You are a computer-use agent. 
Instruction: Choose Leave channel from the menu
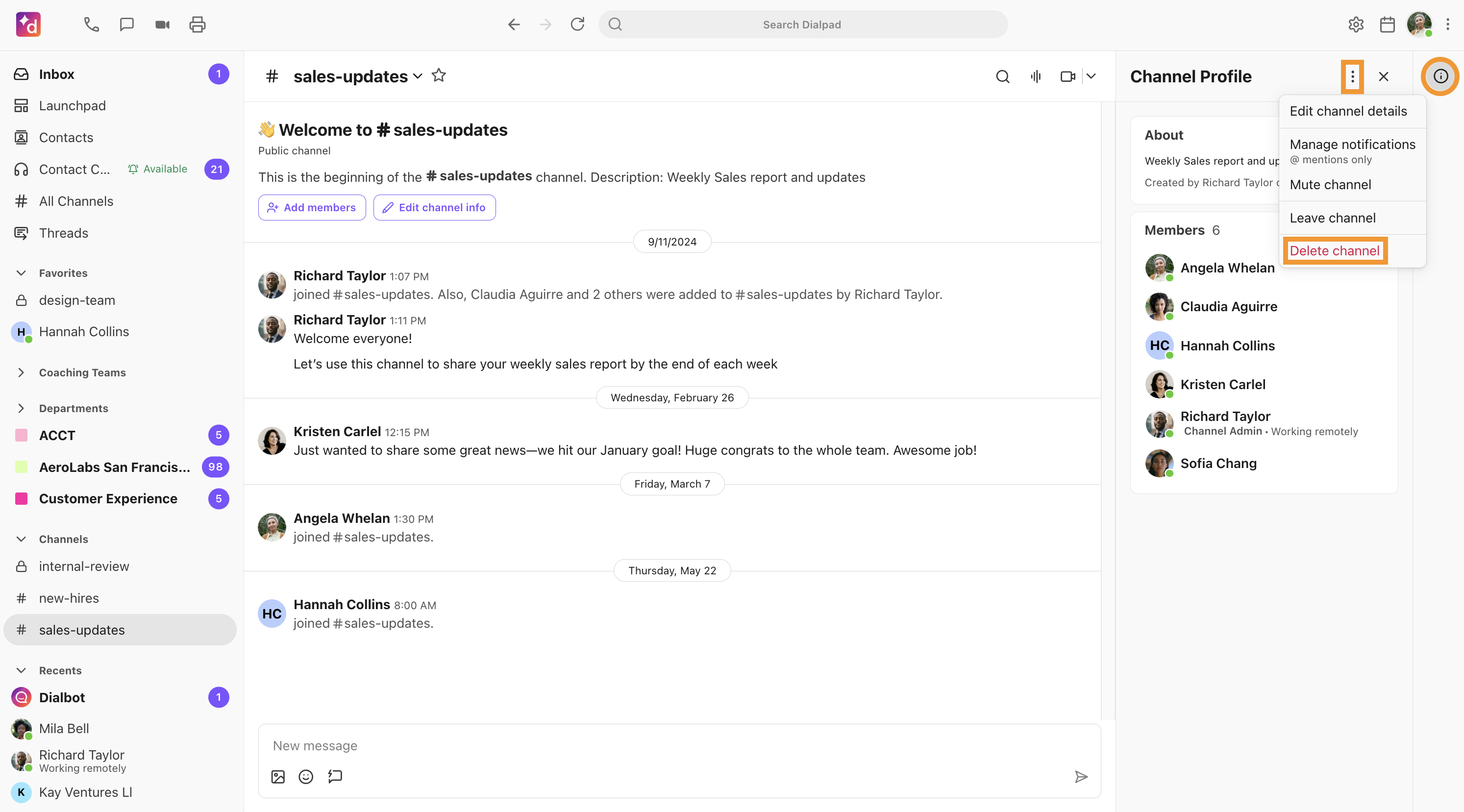pos(1353,218)
